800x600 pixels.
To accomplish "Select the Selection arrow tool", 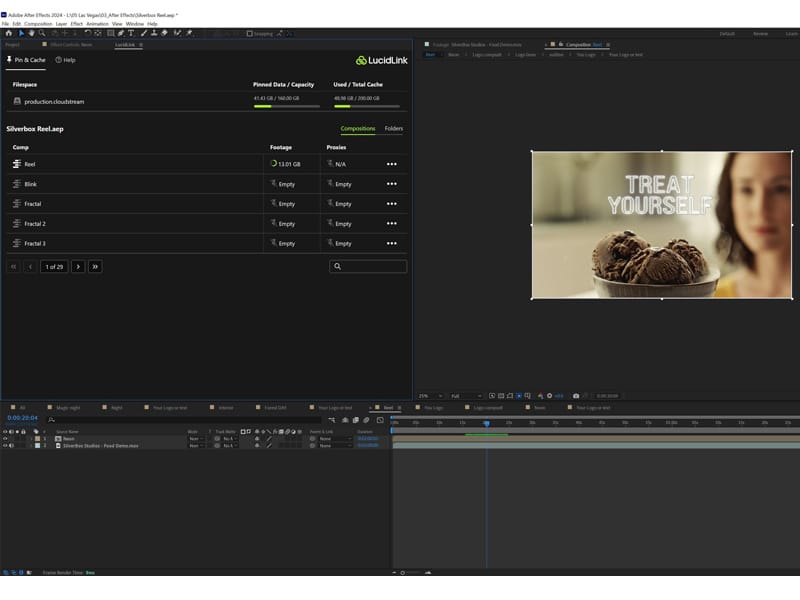I will (x=21, y=33).
